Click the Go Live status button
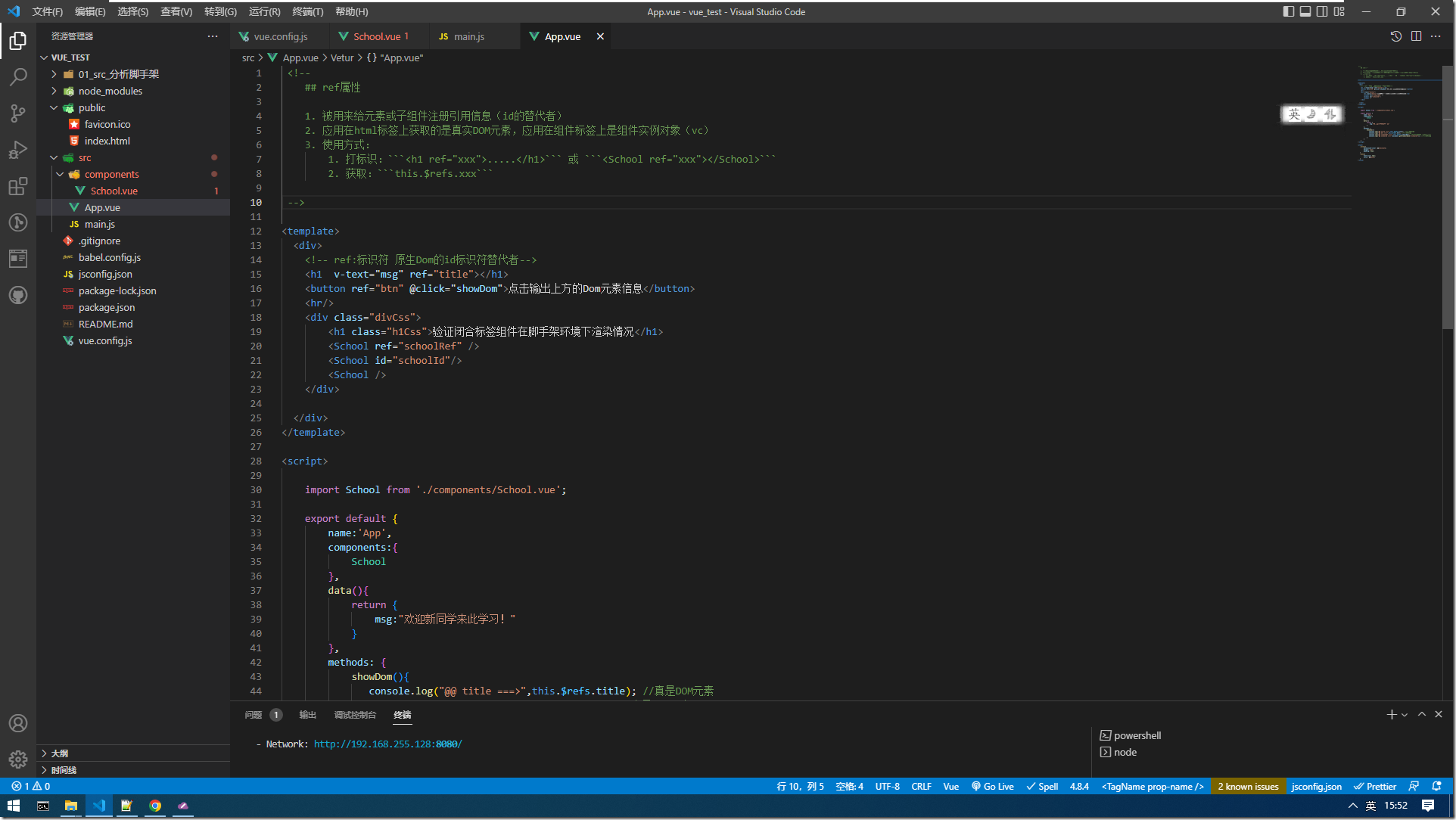The width and height of the screenshot is (1456, 820). (x=992, y=787)
